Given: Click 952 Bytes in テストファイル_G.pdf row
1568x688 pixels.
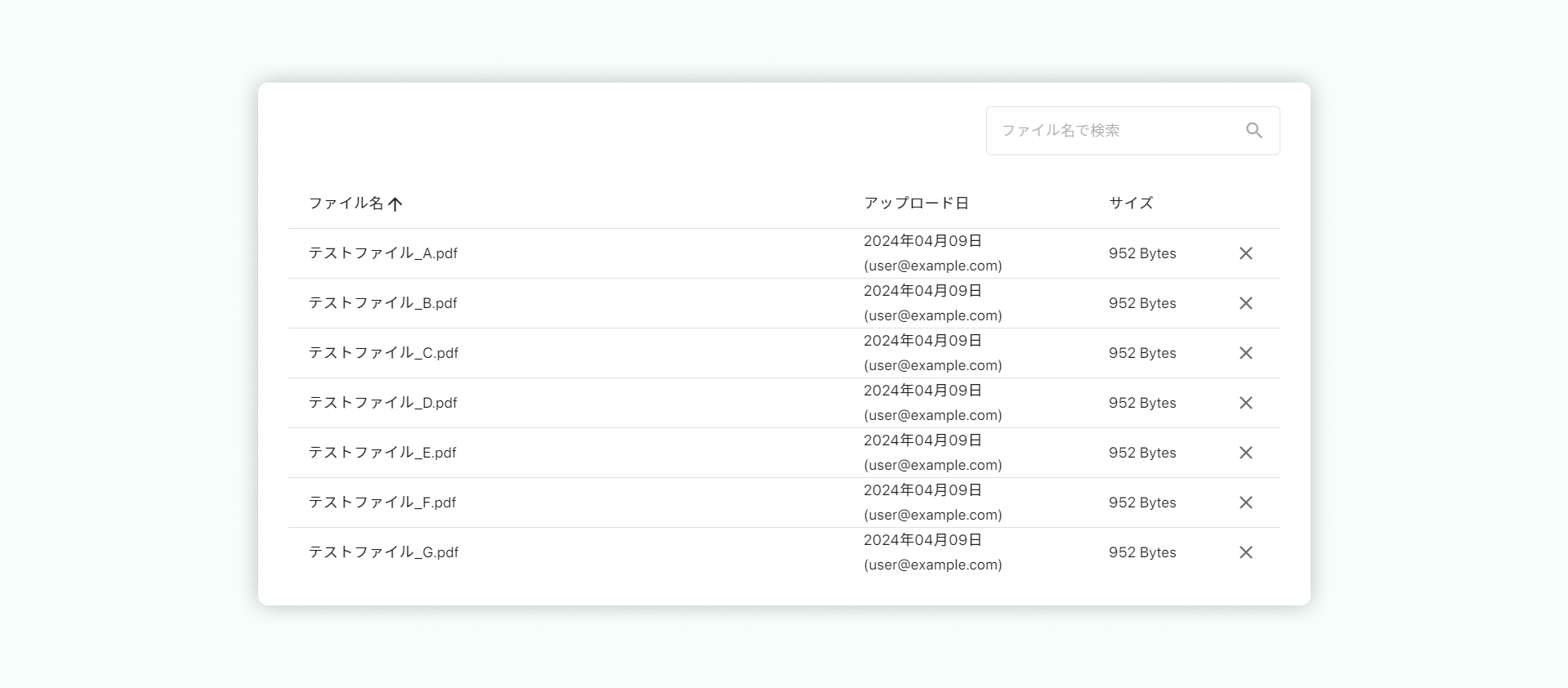Looking at the screenshot, I should coord(1142,552).
